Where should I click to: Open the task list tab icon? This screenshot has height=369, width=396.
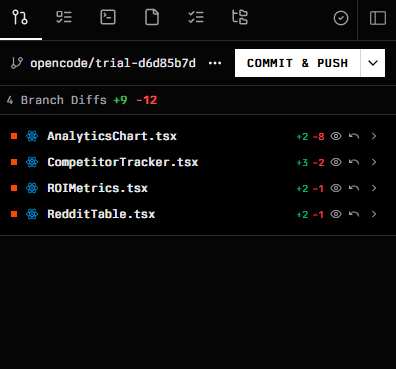(x=196, y=17)
